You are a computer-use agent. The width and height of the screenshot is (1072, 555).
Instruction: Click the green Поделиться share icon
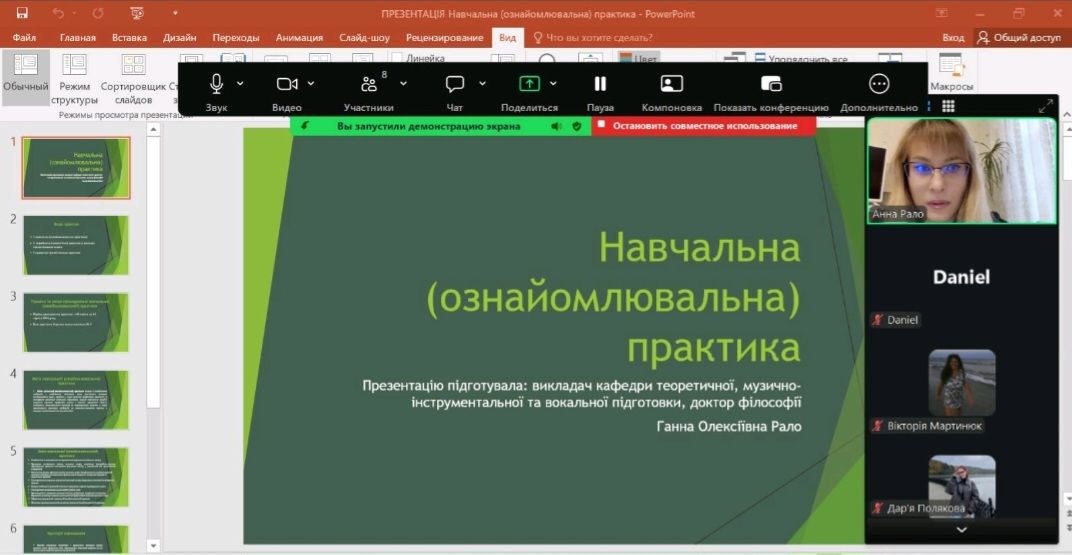point(529,84)
